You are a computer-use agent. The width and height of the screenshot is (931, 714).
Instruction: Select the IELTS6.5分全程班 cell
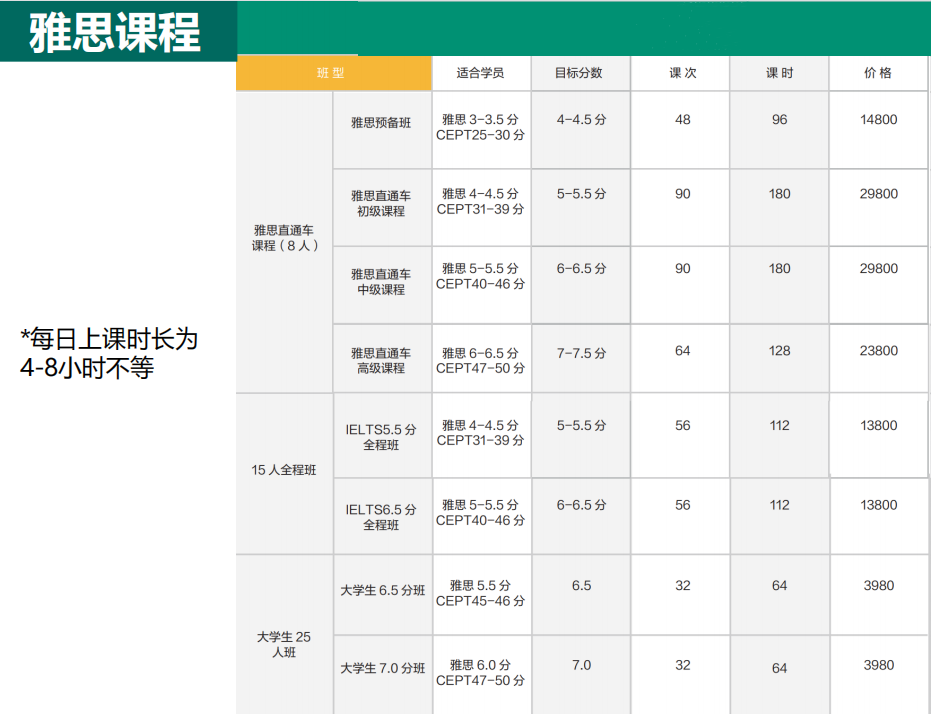click(382, 514)
